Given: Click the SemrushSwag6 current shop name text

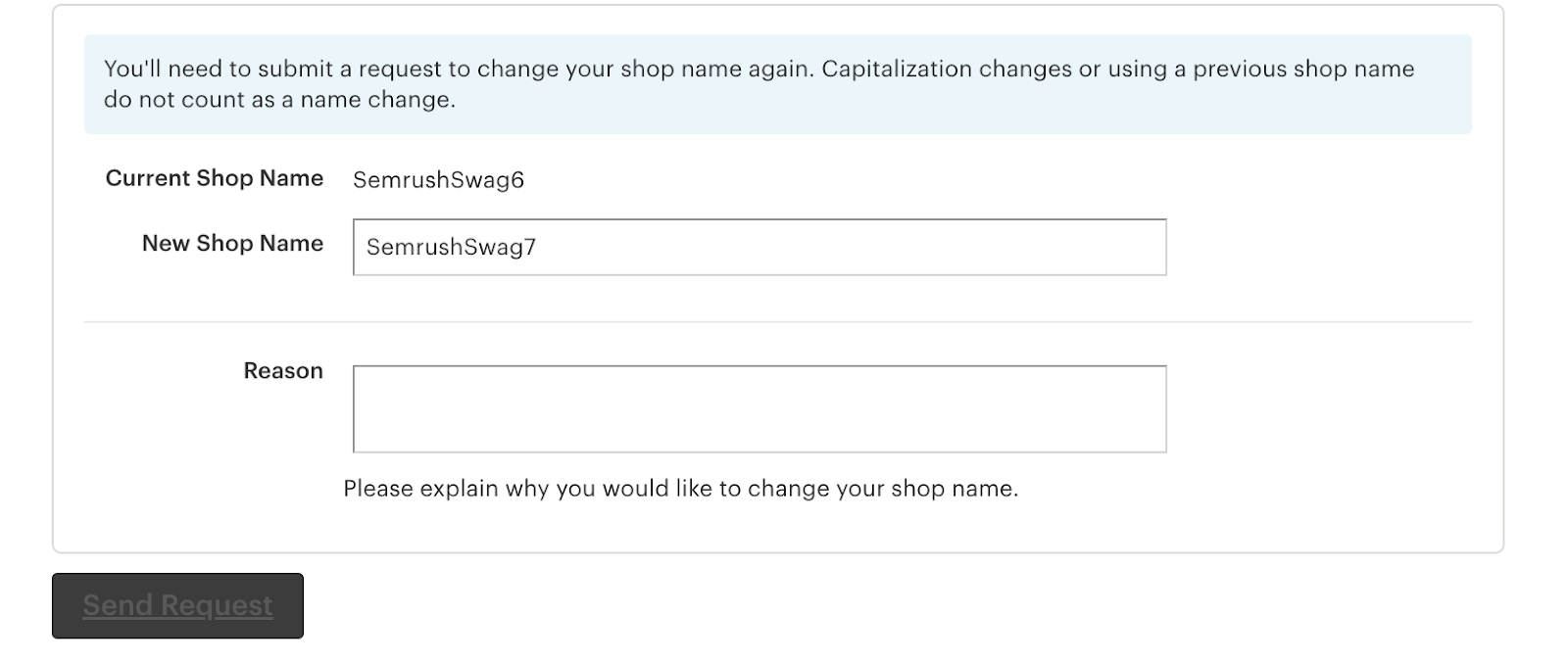Looking at the screenshot, I should (438, 180).
